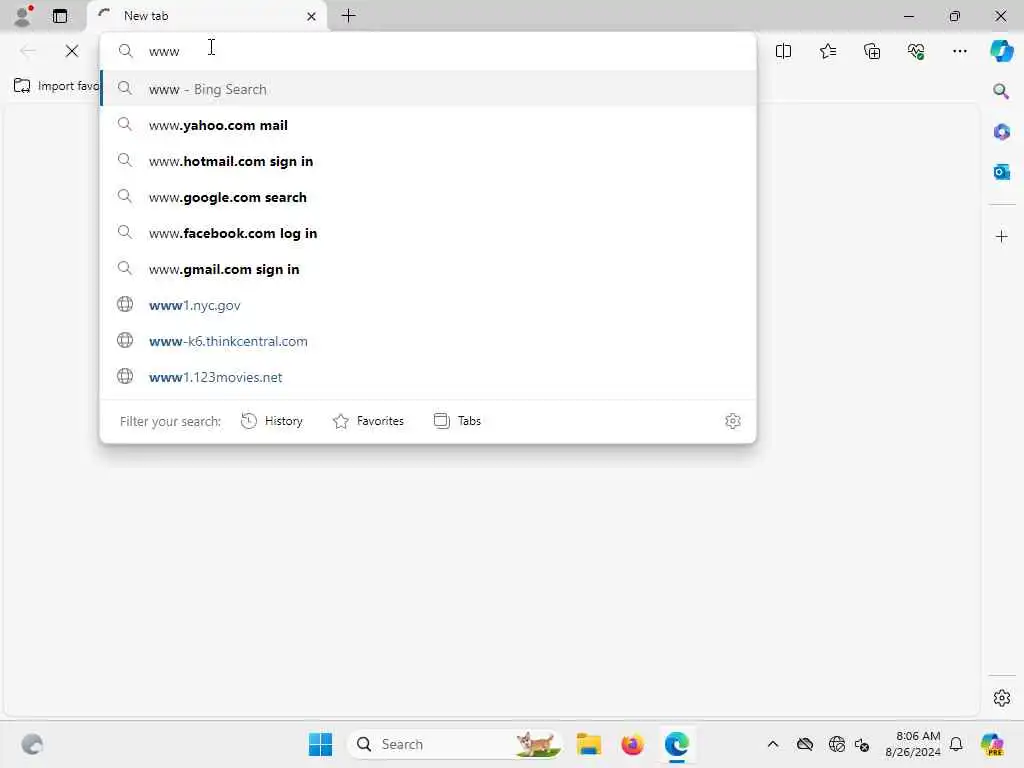Open www1.nyc.gov suggestion

428,305
